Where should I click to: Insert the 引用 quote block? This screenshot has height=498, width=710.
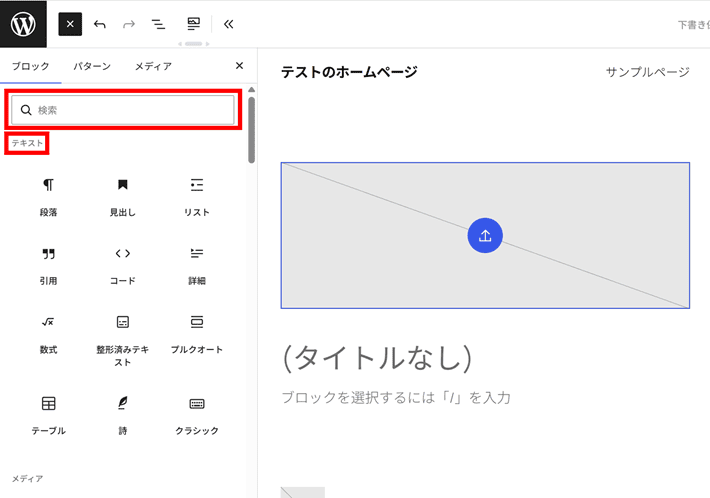(48, 265)
